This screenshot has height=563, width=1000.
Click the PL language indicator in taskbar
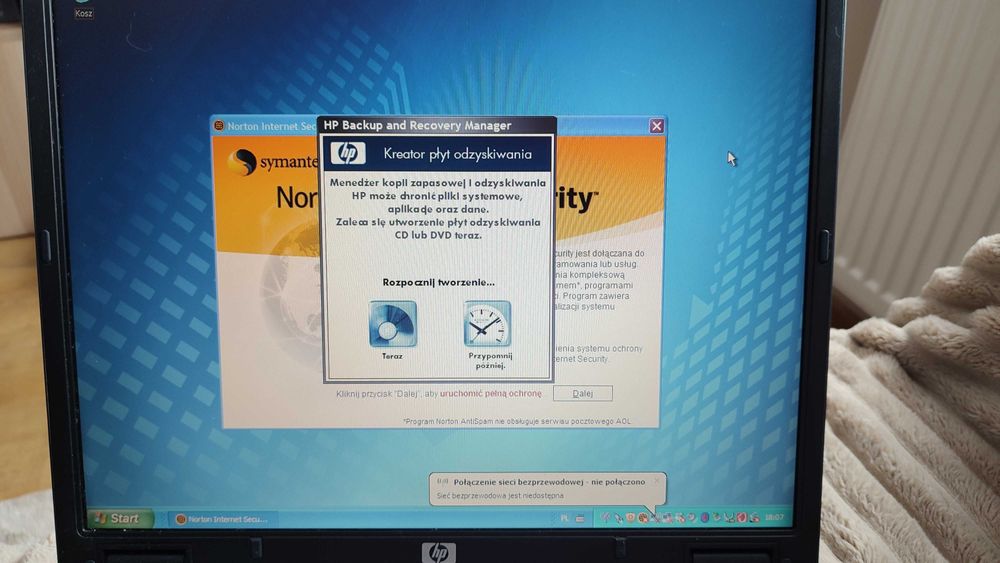564,518
